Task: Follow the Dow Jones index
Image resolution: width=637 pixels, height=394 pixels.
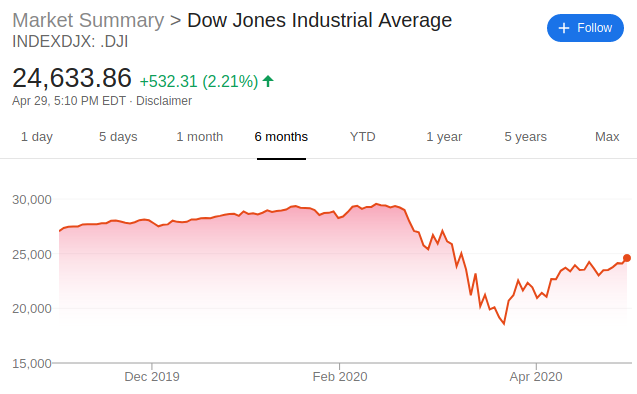Action: [x=585, y=28]
